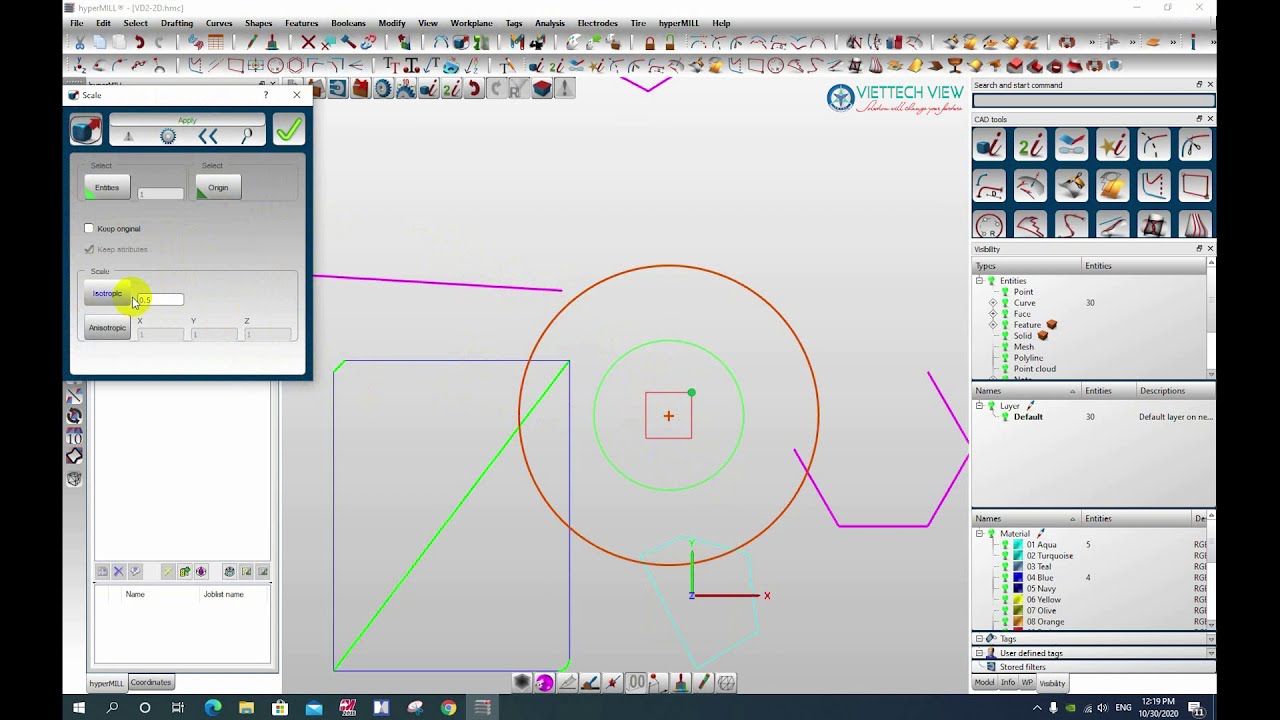Toggle visibility bulb for 01 Aqua material
This screenshot has width=1280, height=720.
tap(1005, 545)
